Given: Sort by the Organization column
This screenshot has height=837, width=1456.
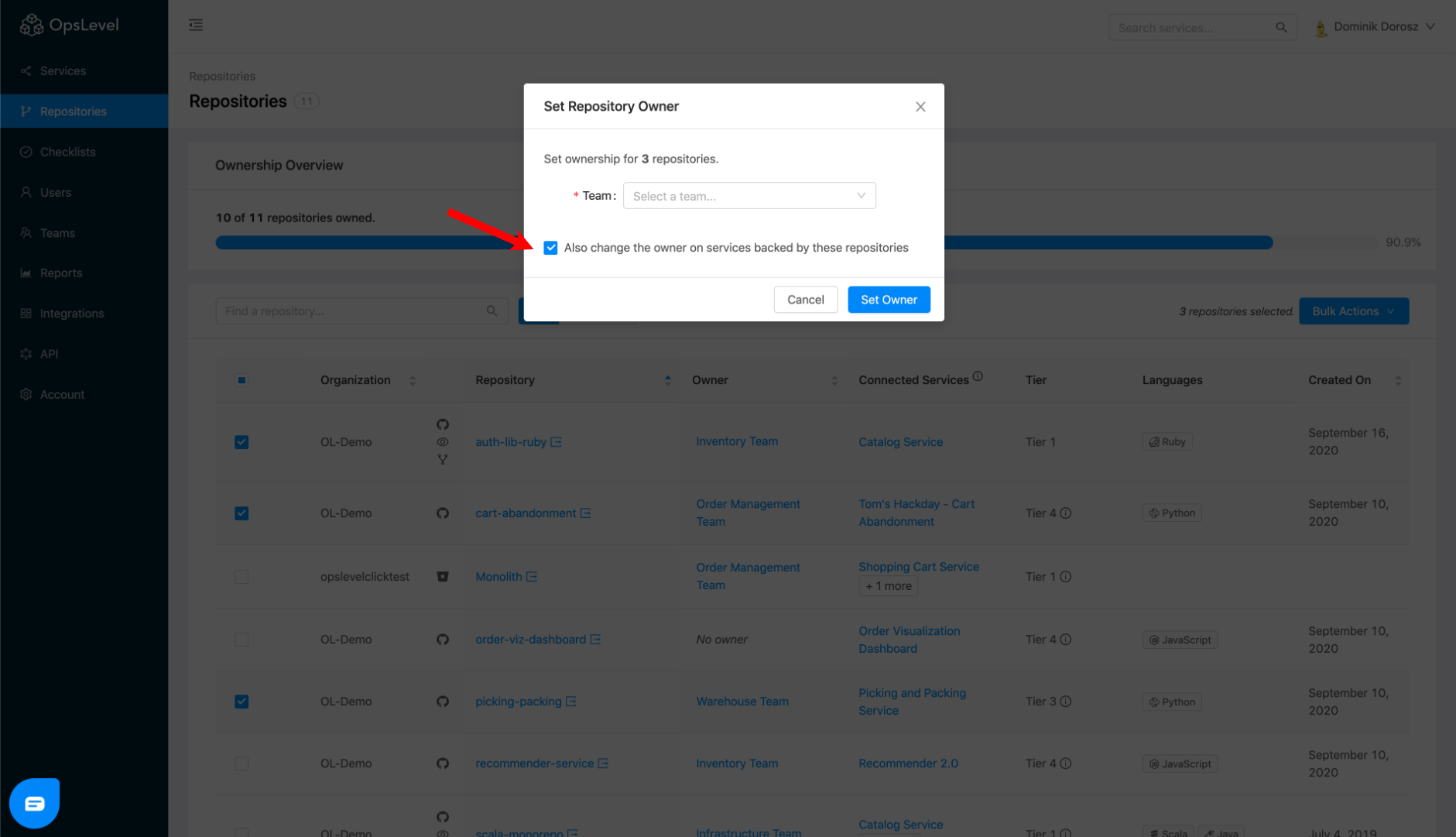Looking at the screenshot, I should [x=413, y=380].
